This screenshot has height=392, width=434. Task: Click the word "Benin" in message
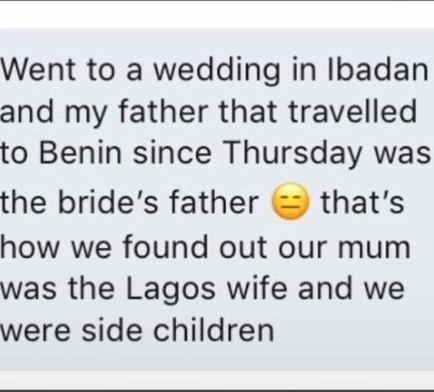pos(81,153)
